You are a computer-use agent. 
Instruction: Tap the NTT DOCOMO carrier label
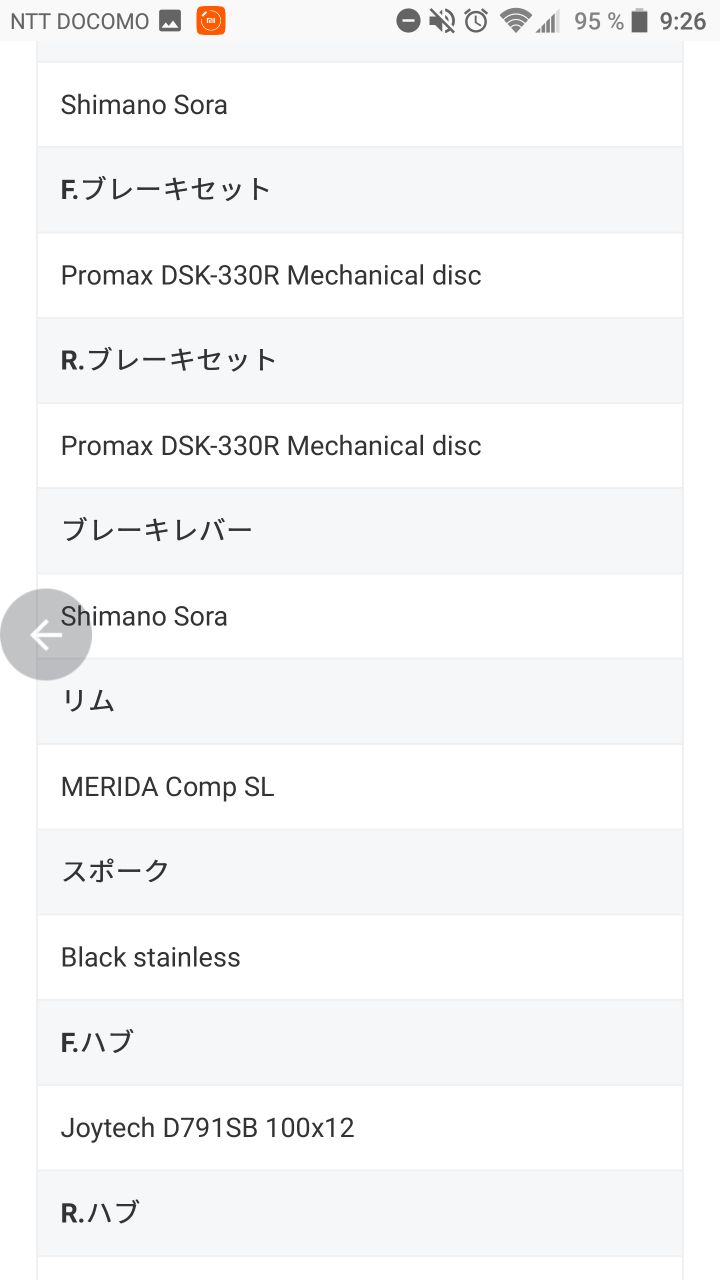(79, 21)
